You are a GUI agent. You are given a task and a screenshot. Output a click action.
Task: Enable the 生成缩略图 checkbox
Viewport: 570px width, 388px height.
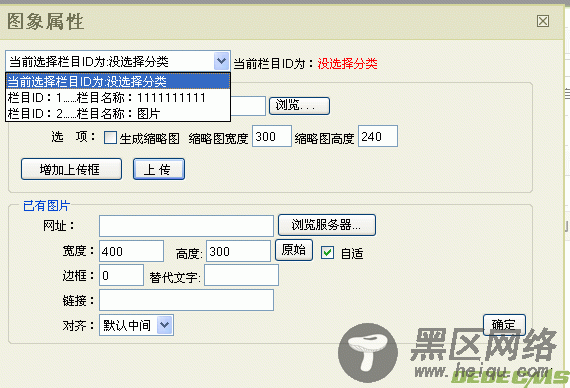(110, 138)
